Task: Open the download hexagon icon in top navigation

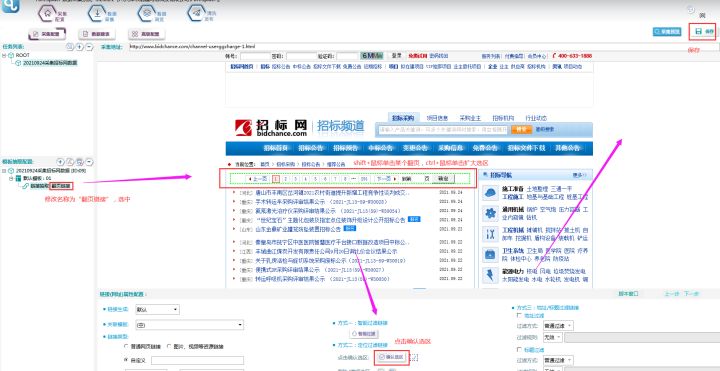Action: (x=97, y=12)
